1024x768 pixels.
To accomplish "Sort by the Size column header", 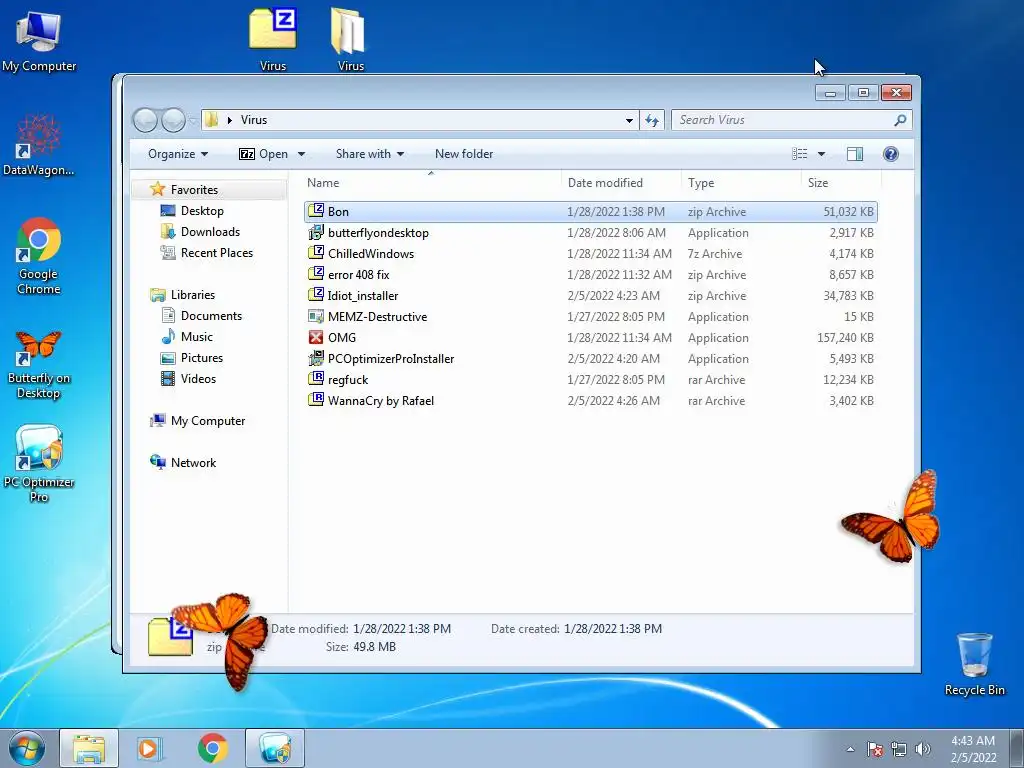I will (x=841, y=183).
